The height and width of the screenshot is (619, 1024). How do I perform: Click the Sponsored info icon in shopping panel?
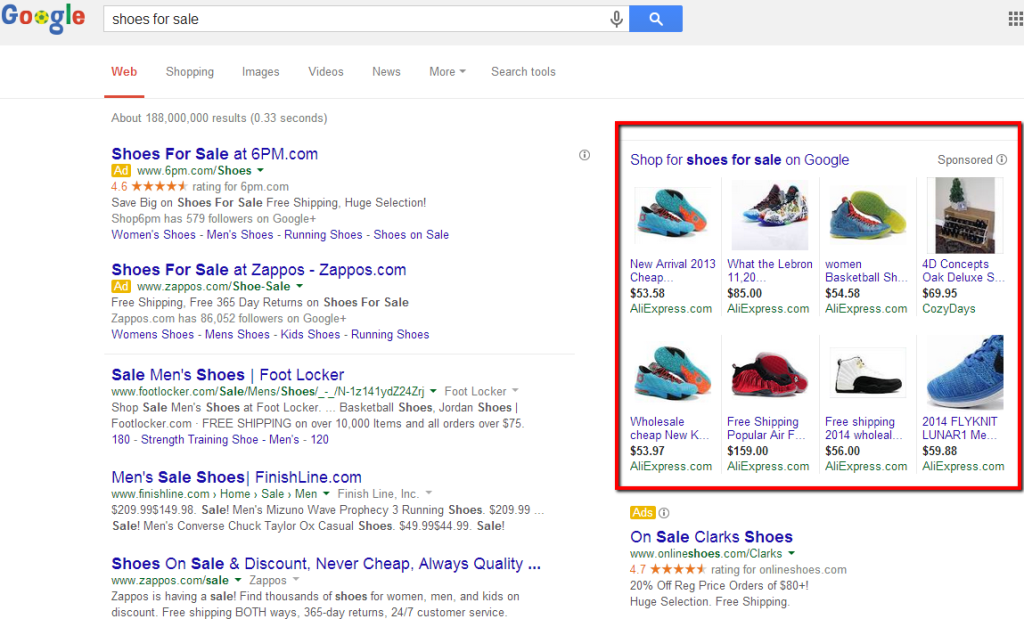[1001, 159]
